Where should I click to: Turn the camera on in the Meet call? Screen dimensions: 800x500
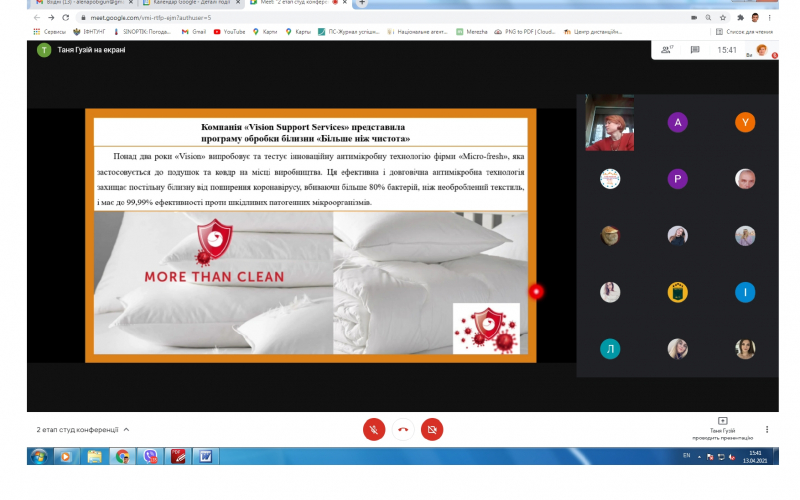432,430
